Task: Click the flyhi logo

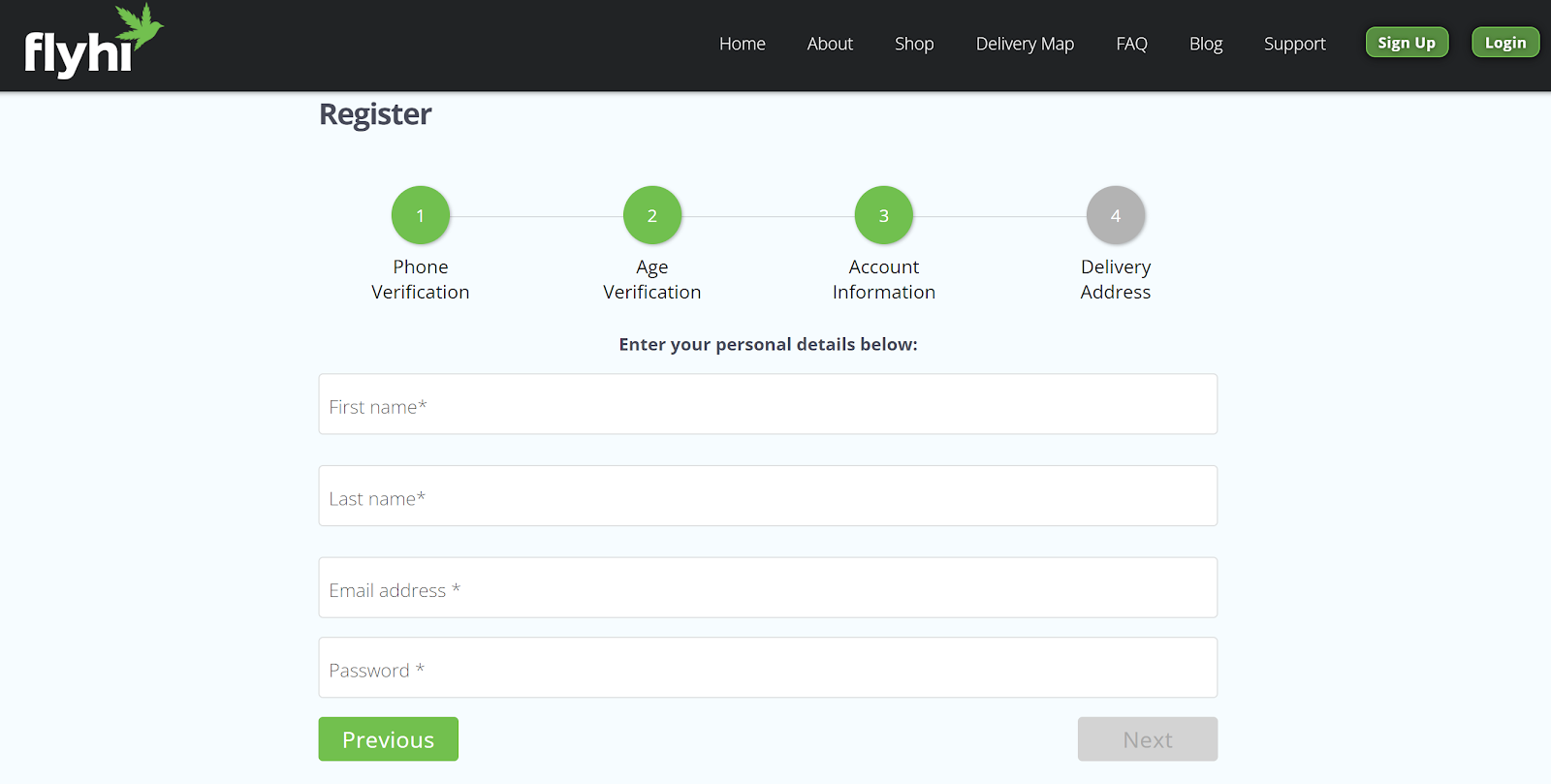Action: click(x=93, y=44)
